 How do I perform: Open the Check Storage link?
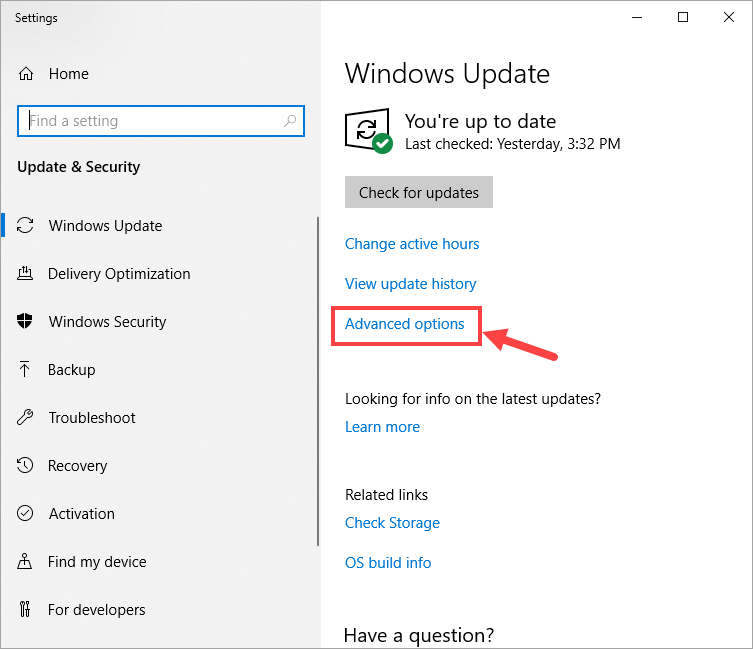pos(392,523)
